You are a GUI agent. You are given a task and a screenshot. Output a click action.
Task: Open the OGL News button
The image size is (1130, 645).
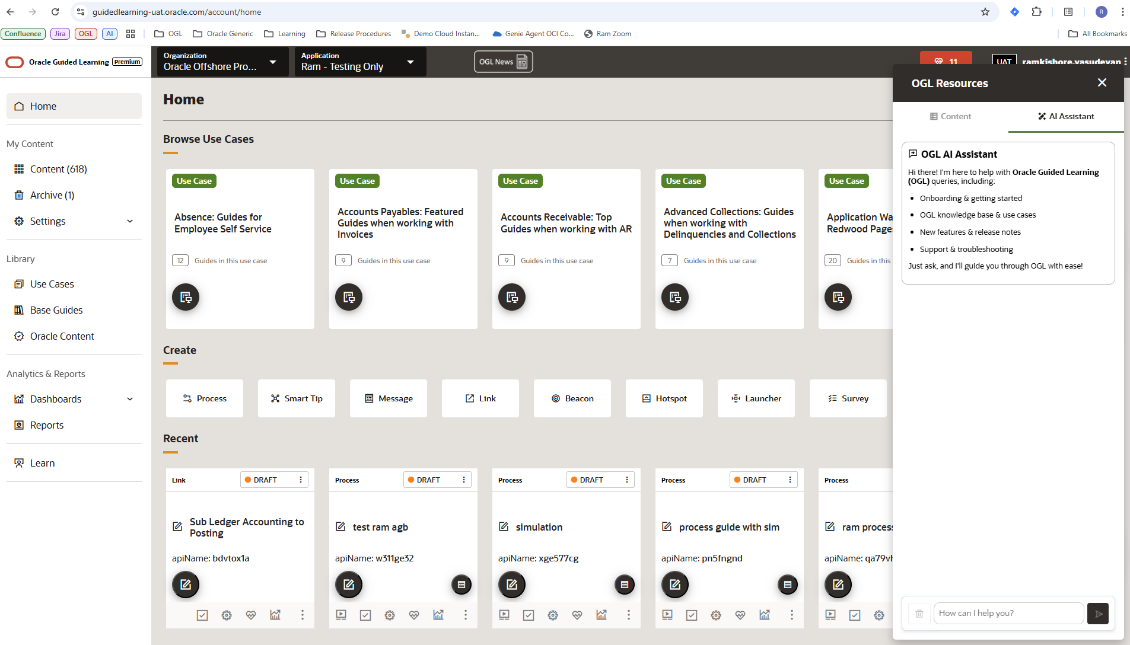(503, 62)
